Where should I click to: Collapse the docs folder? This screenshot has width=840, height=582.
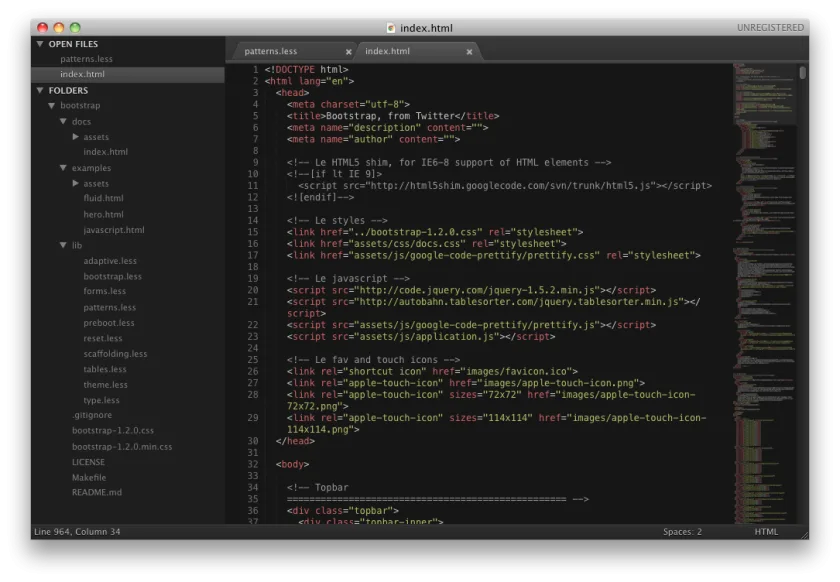click(x=63, y=122)
